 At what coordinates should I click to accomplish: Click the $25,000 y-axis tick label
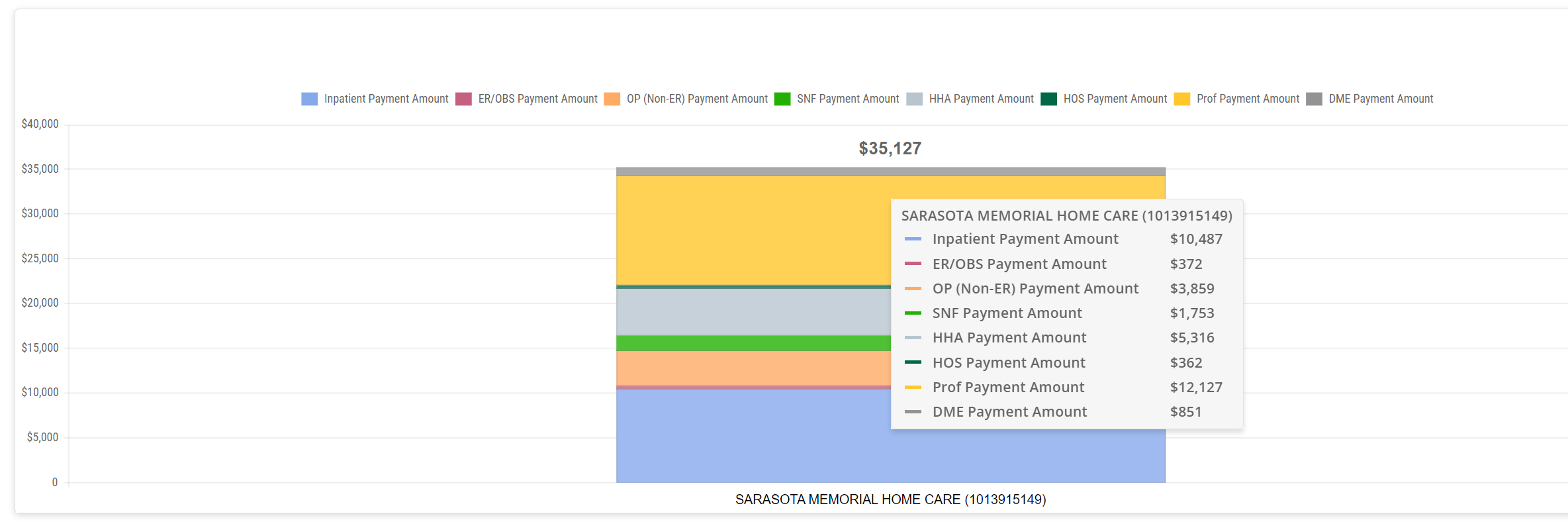(40, 258)
